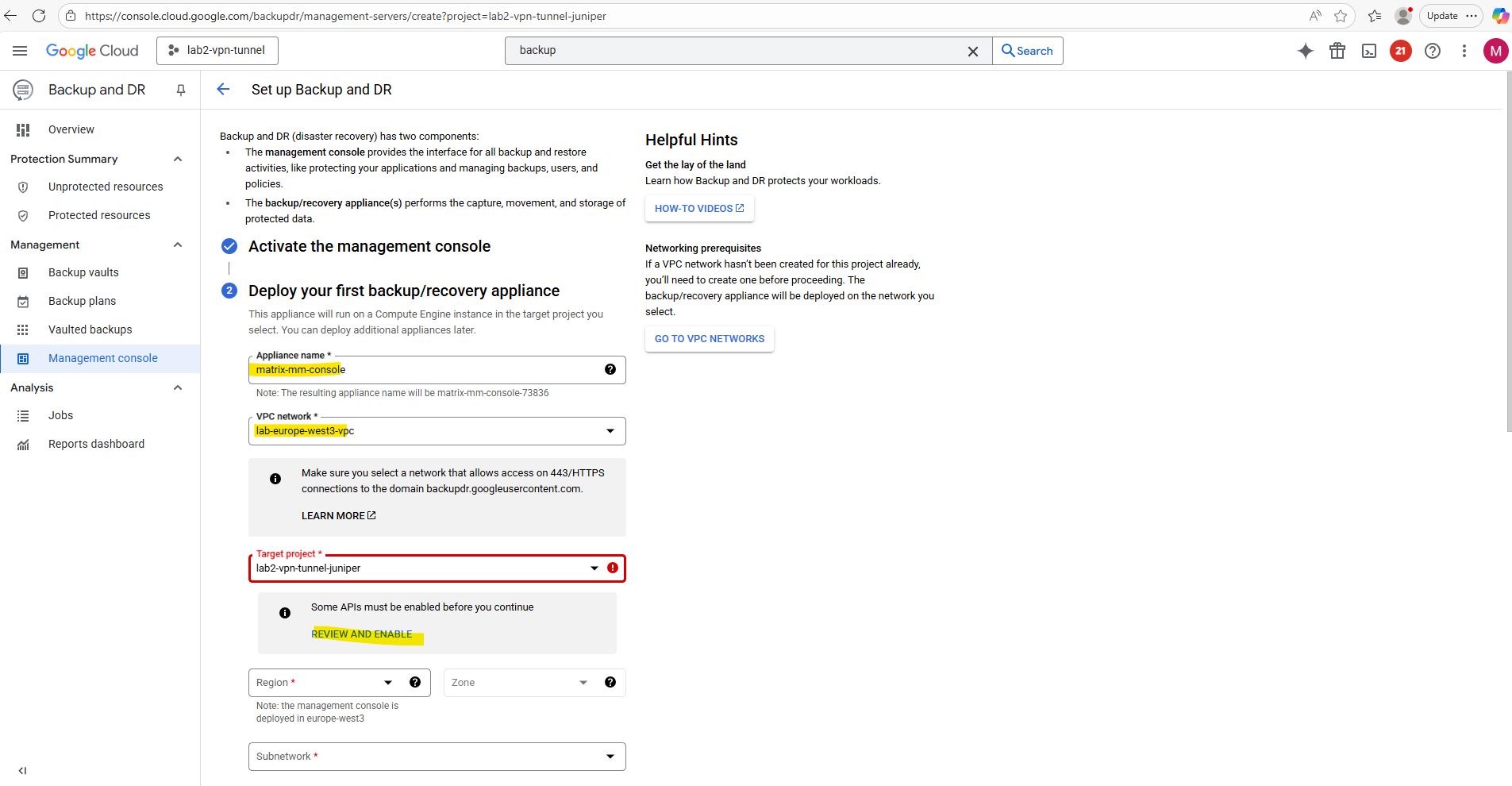This screenshot has height=786, width=1512.
Task: Open Backup vaults in the sidebar
Action: [x=83, y=272]
